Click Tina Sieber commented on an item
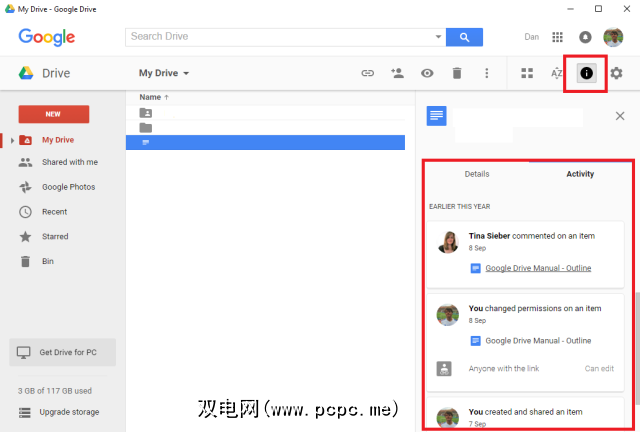 [x=531, y=236]
